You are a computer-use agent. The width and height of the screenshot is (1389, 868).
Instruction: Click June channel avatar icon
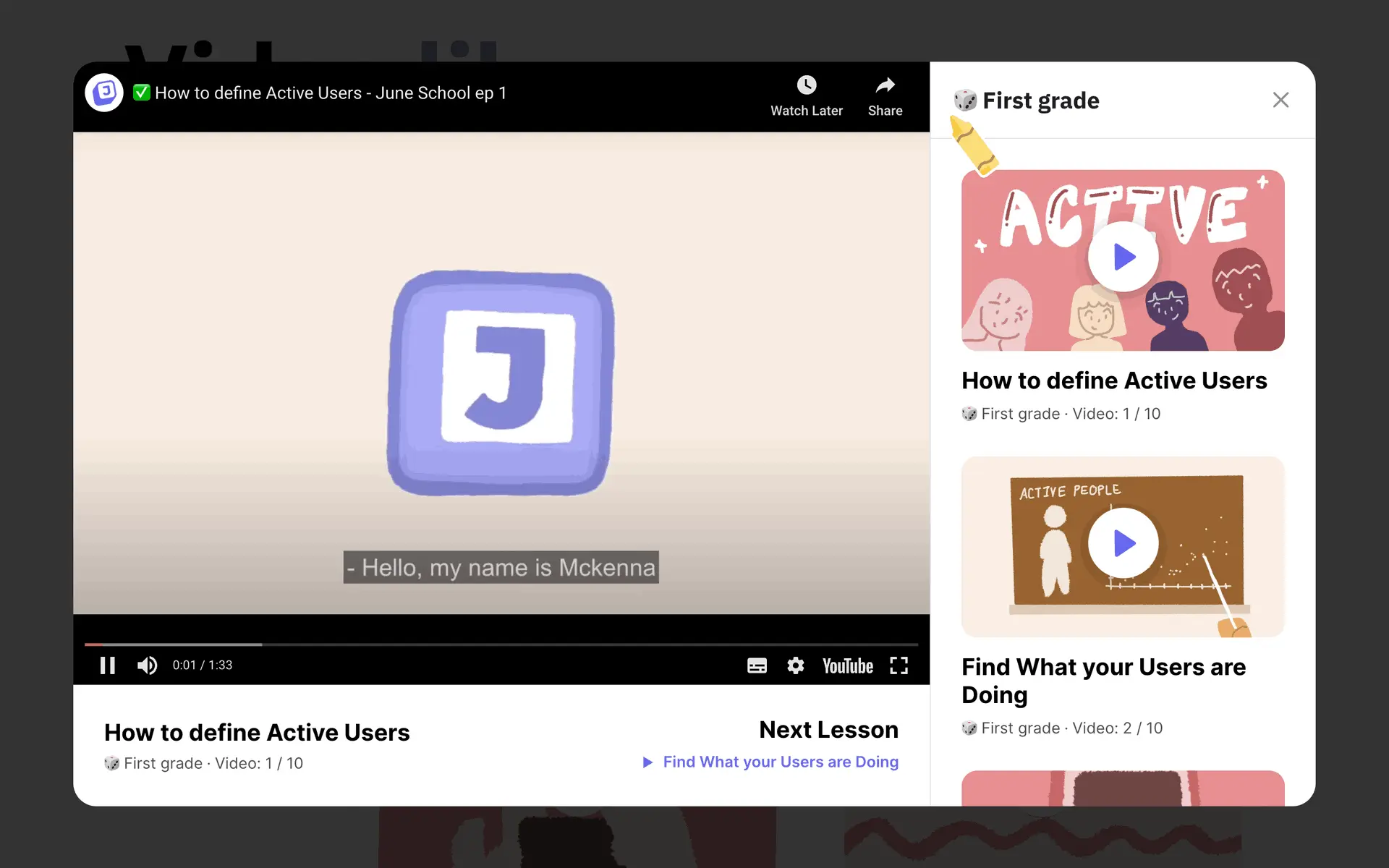[x=105, y=93]
